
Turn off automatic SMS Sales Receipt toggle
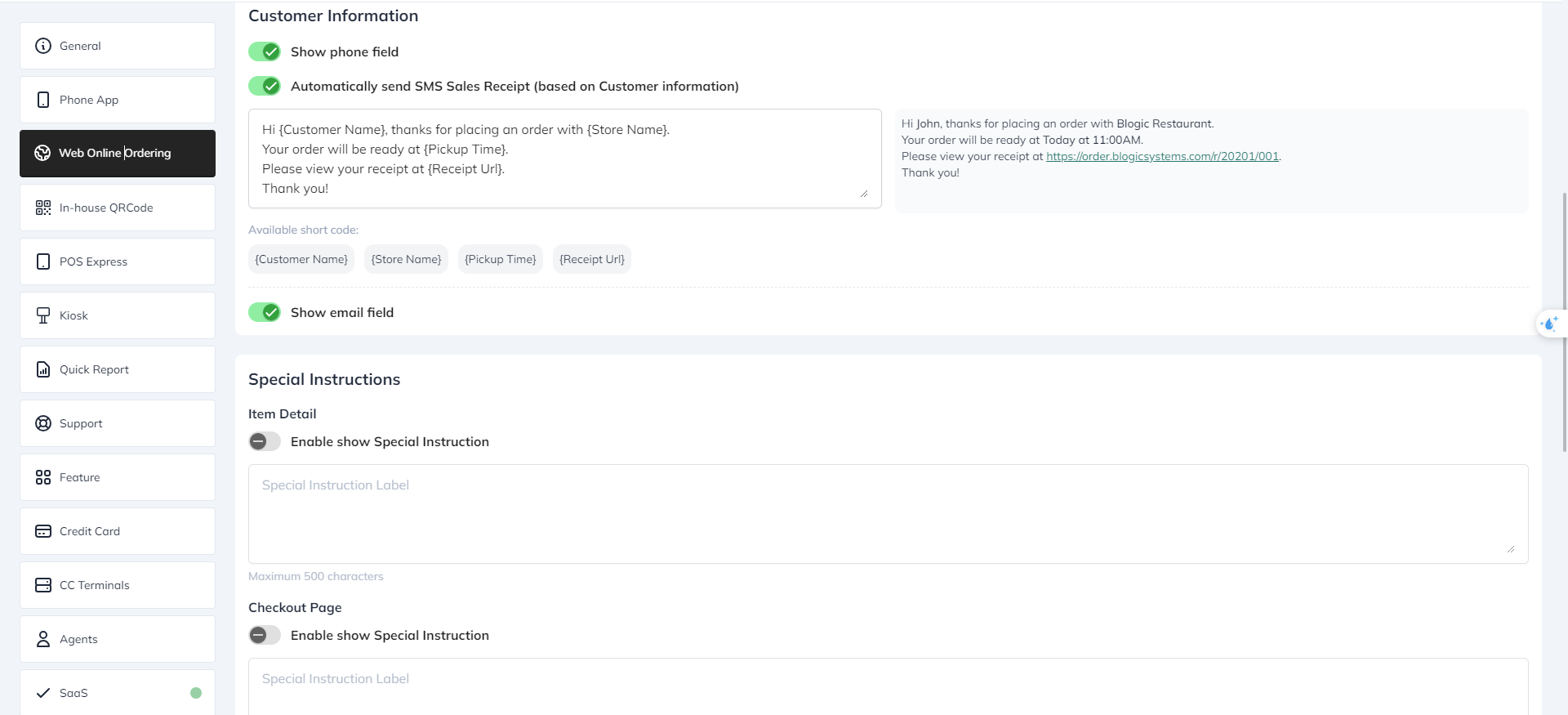pyautogui.click(x=265, y=86)
